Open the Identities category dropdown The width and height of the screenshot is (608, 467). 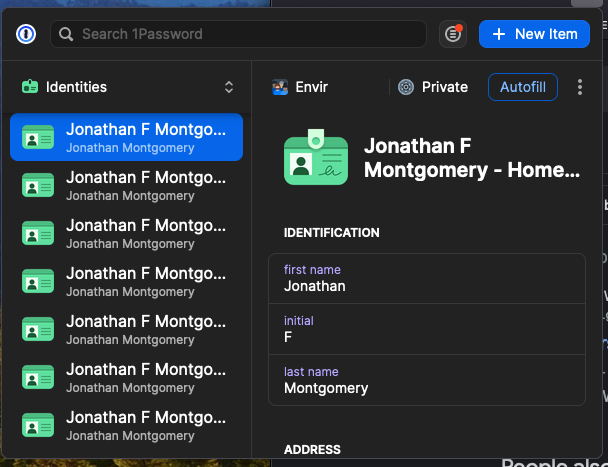(x=127, y=87)
